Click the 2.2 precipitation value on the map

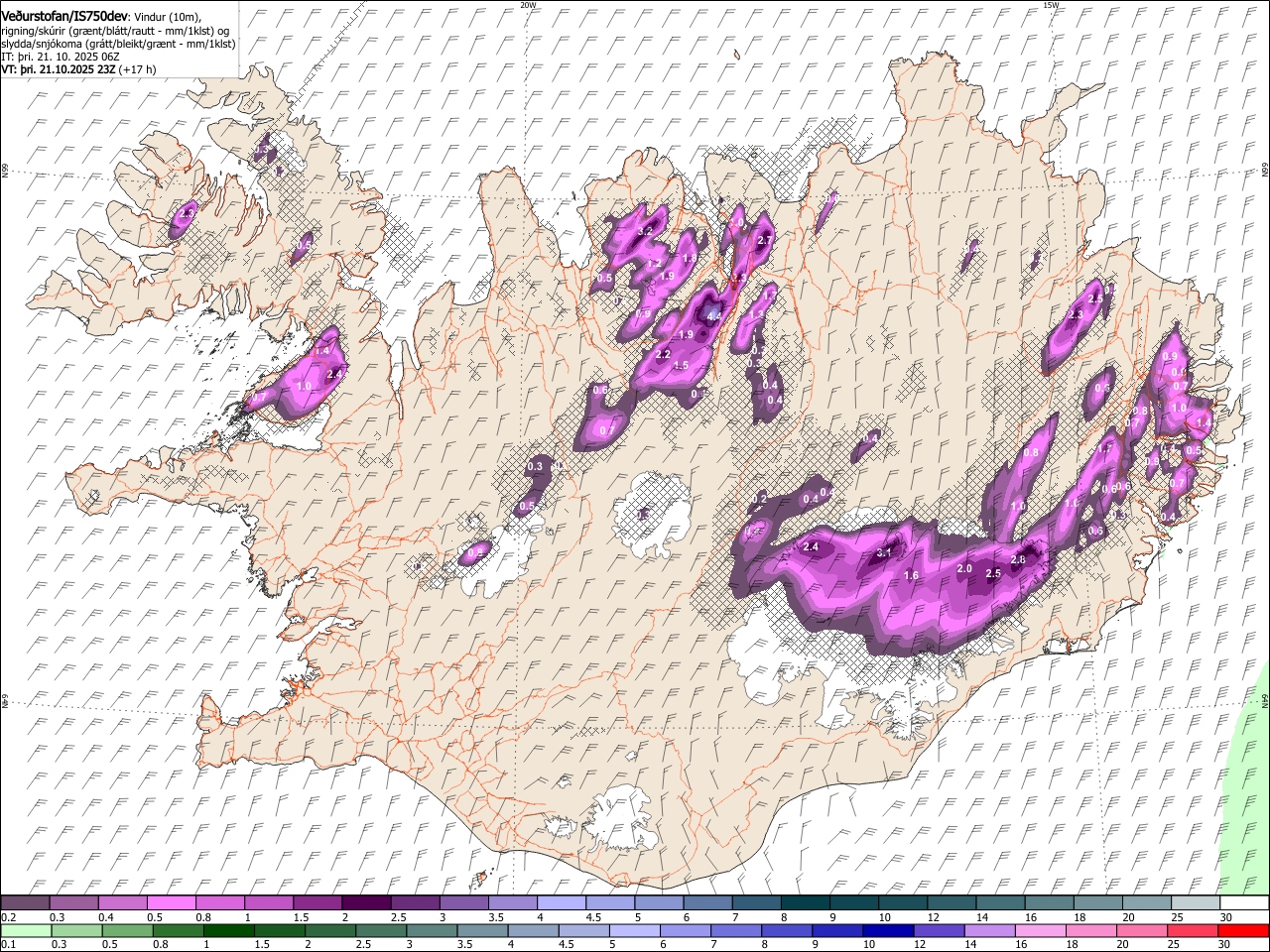(x=663, y=354)
